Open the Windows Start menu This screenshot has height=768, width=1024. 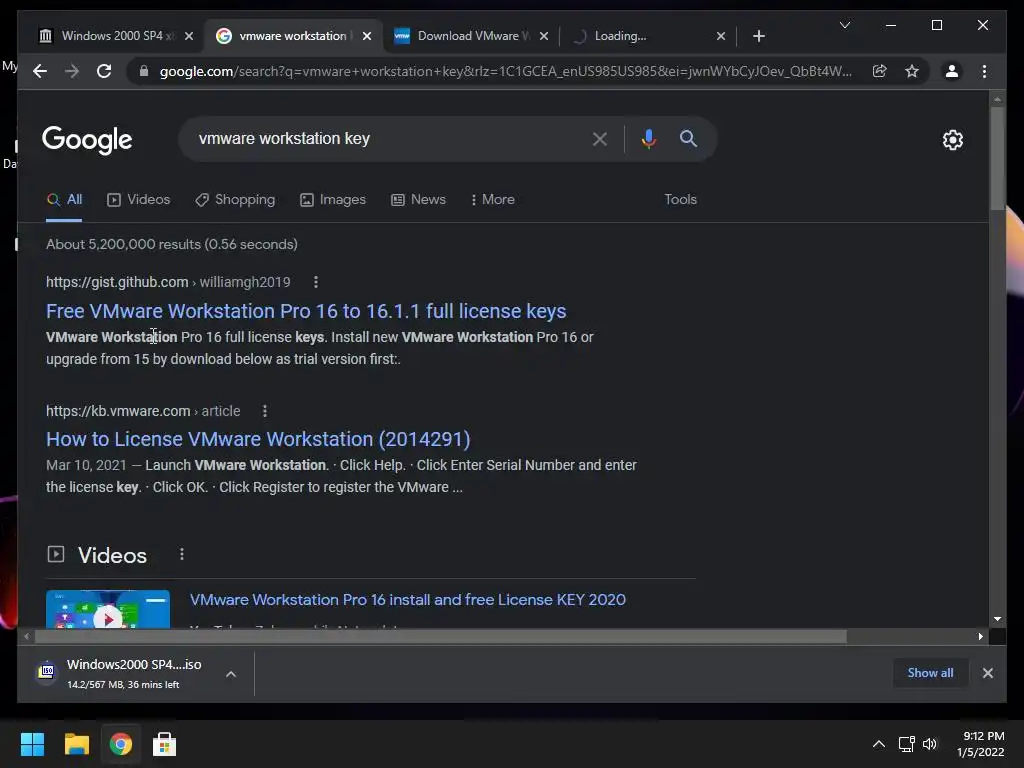[x=32, y=744]
